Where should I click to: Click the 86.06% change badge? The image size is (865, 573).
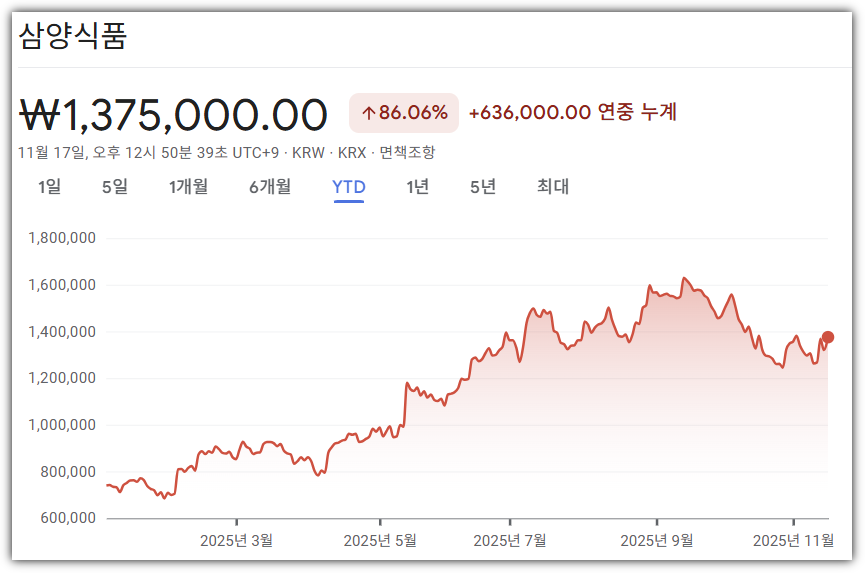pyautogui.click(x=404, y=113)
